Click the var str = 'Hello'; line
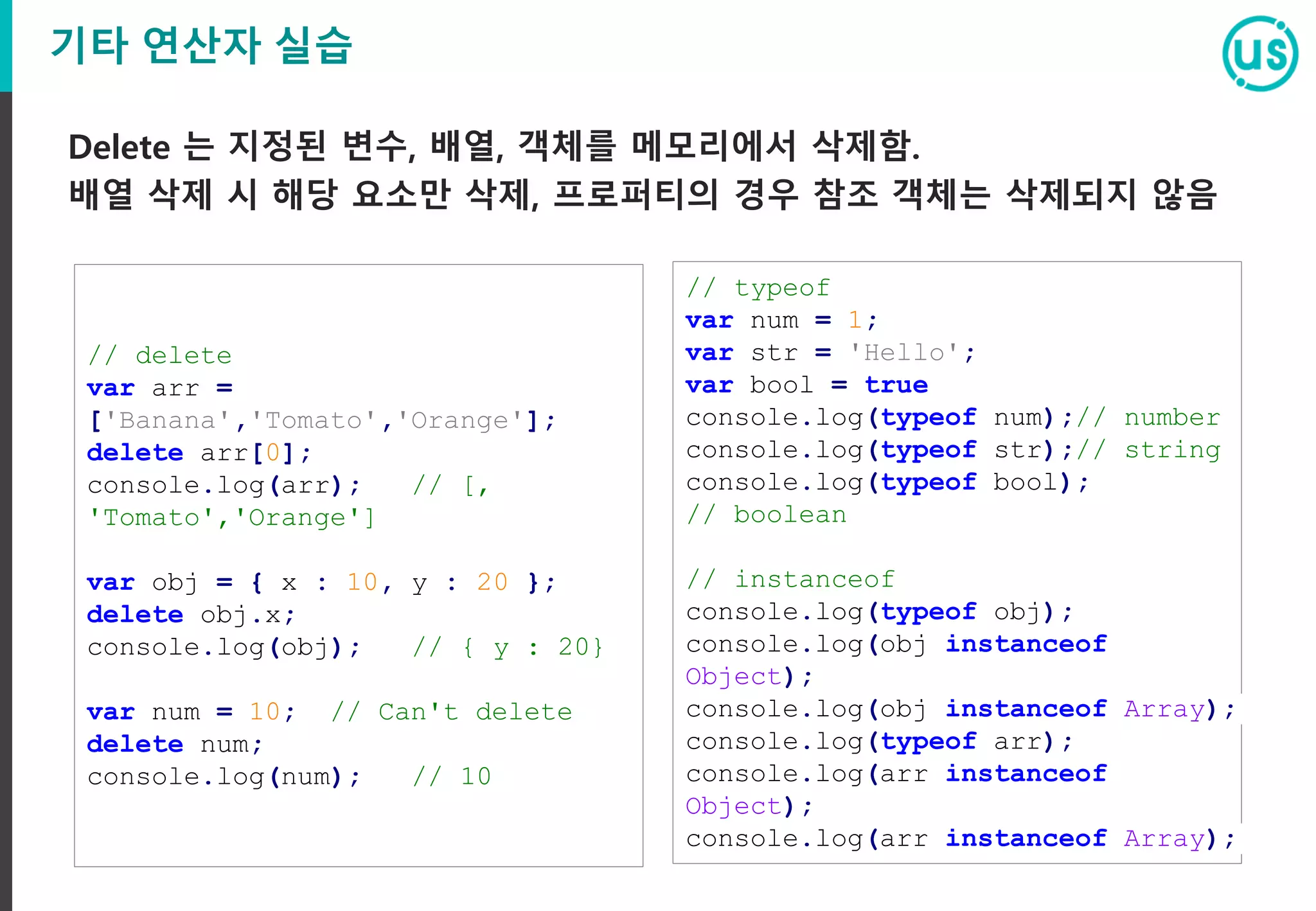This screenshot has width=1316, height=911. (830, 353)
